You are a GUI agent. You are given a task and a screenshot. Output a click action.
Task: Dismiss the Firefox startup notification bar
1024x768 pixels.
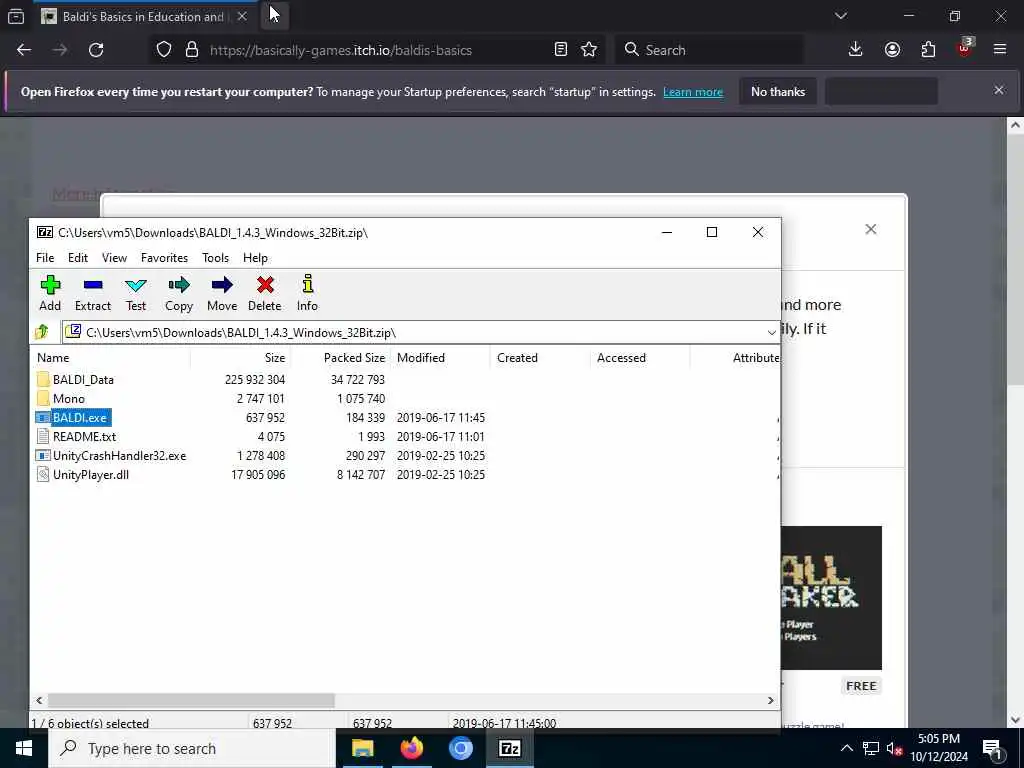[999, 90]
